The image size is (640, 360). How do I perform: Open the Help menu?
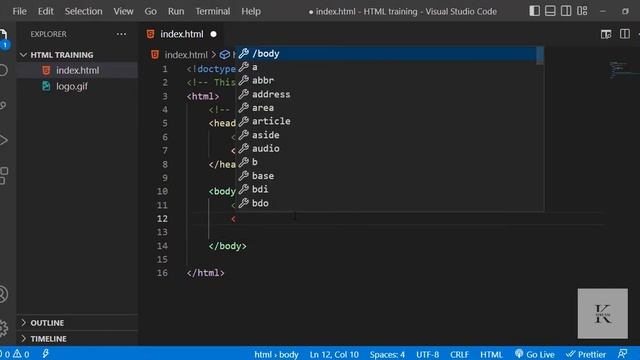click(251, 11)
